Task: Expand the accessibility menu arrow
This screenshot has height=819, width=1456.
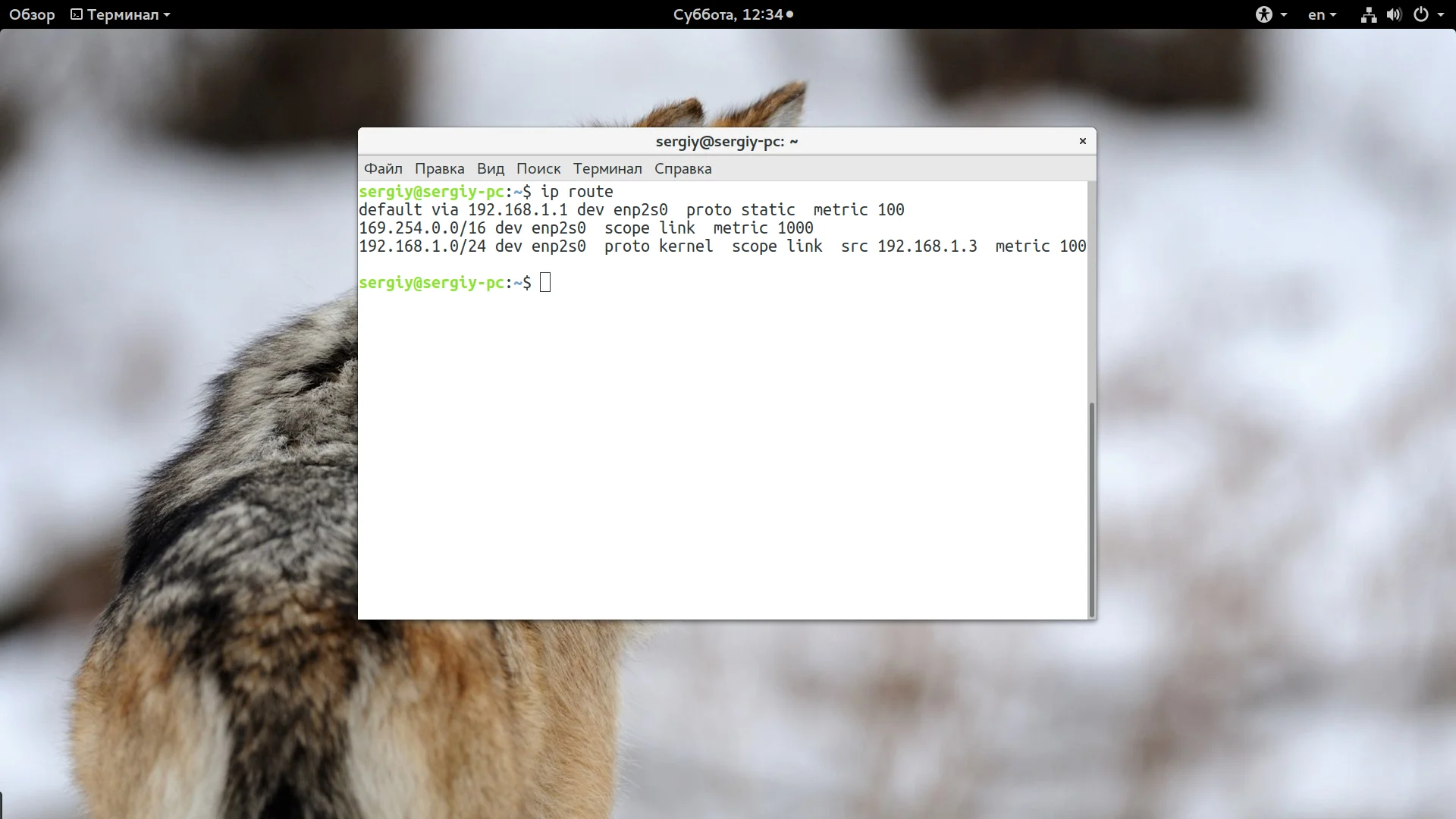Action: 1283,14
